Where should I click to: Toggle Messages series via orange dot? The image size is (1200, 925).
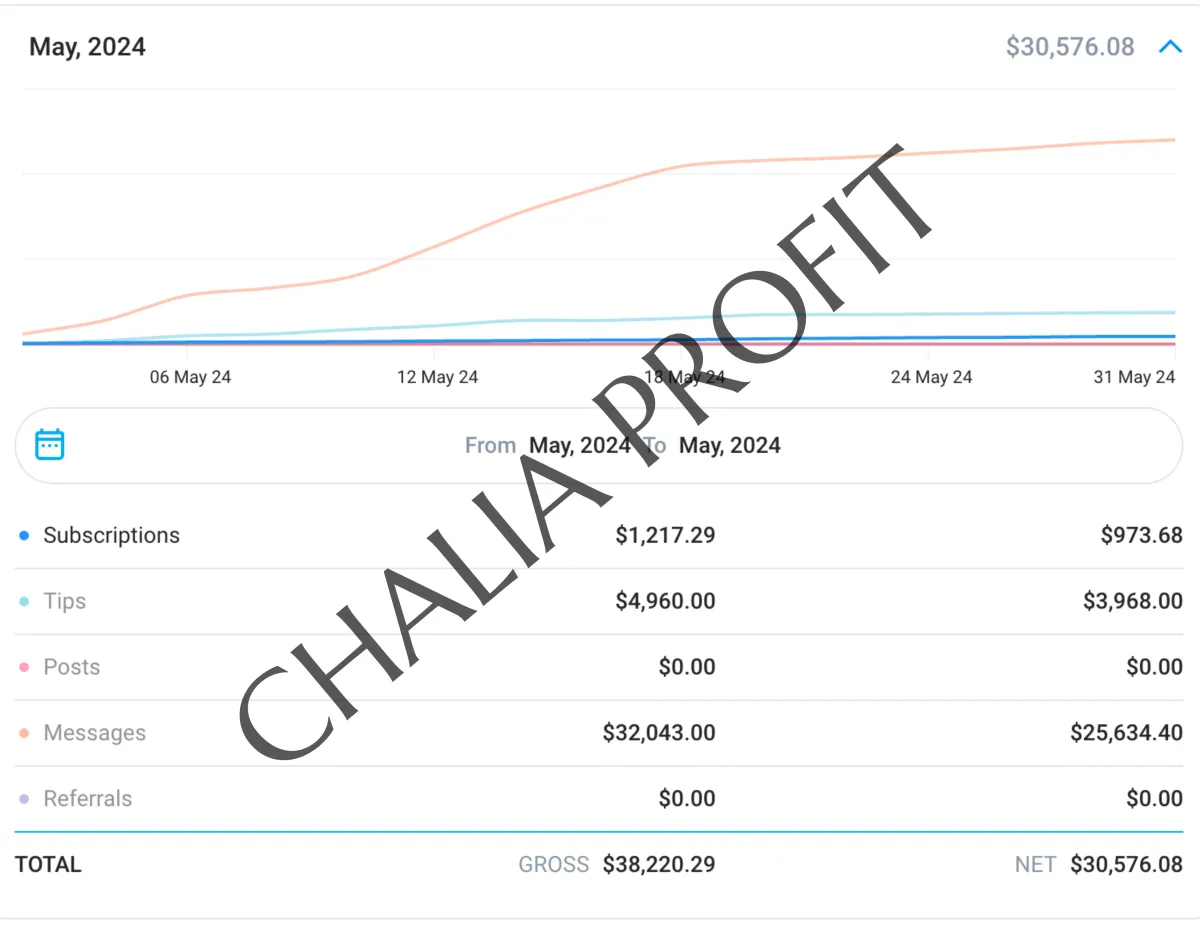click(x=24, y=734)
